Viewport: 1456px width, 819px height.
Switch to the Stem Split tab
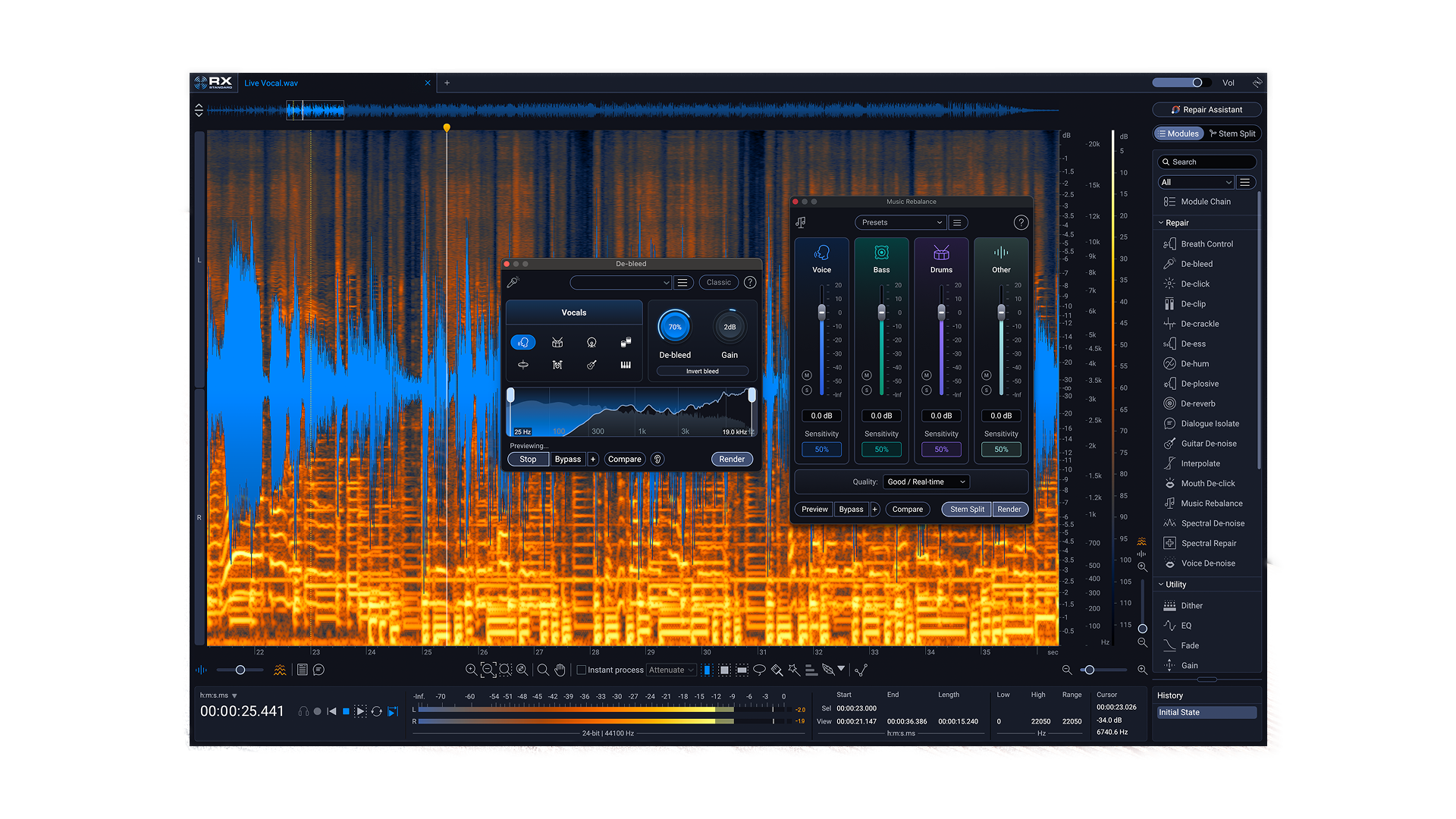click(1232, 133)
